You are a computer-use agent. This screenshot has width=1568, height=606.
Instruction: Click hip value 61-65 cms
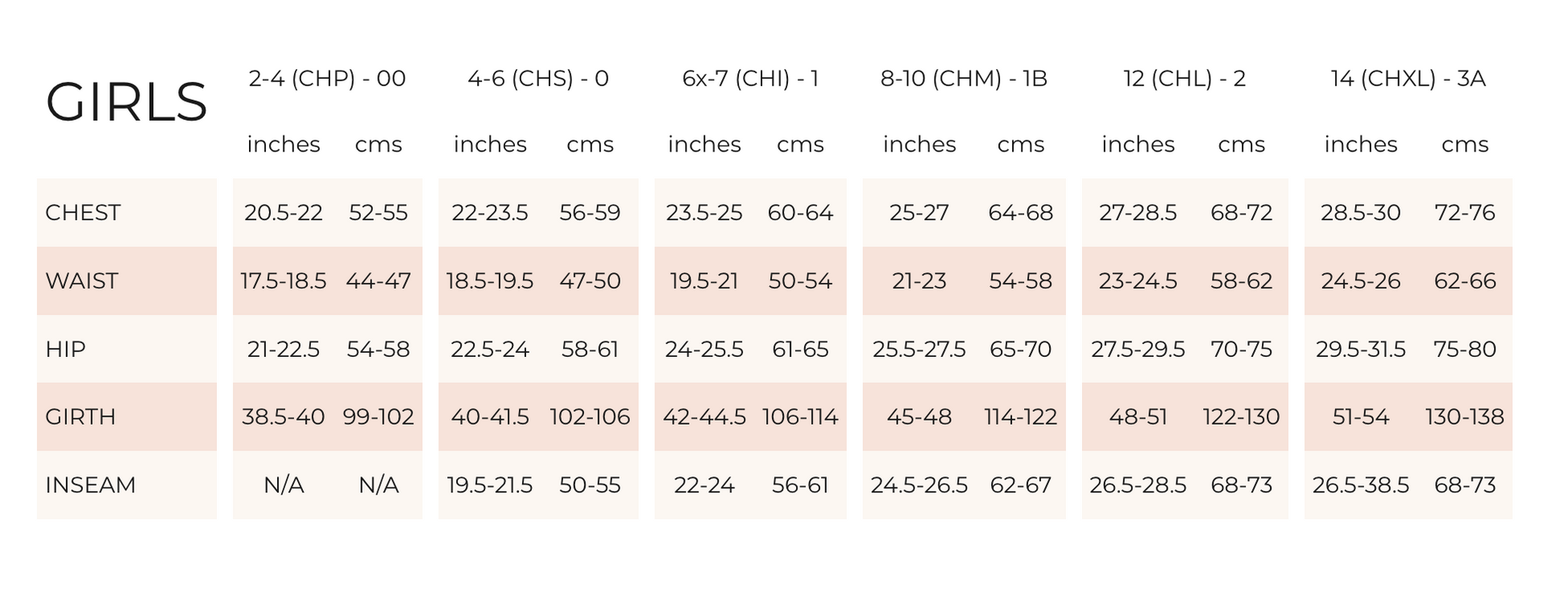(800, 349)
